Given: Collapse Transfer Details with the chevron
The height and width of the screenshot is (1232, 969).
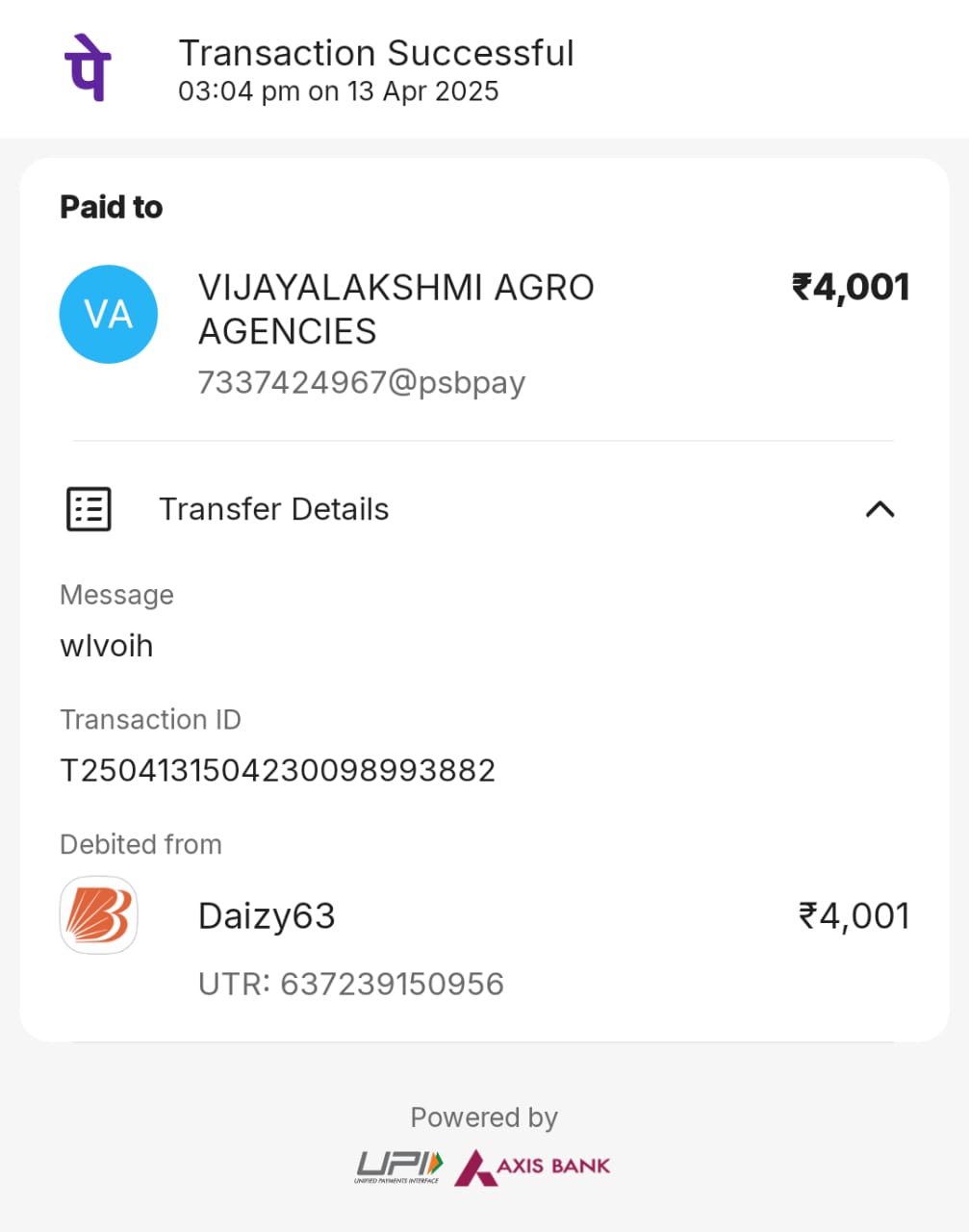Looking at the screenshot, I should click(x=880, y=509).
